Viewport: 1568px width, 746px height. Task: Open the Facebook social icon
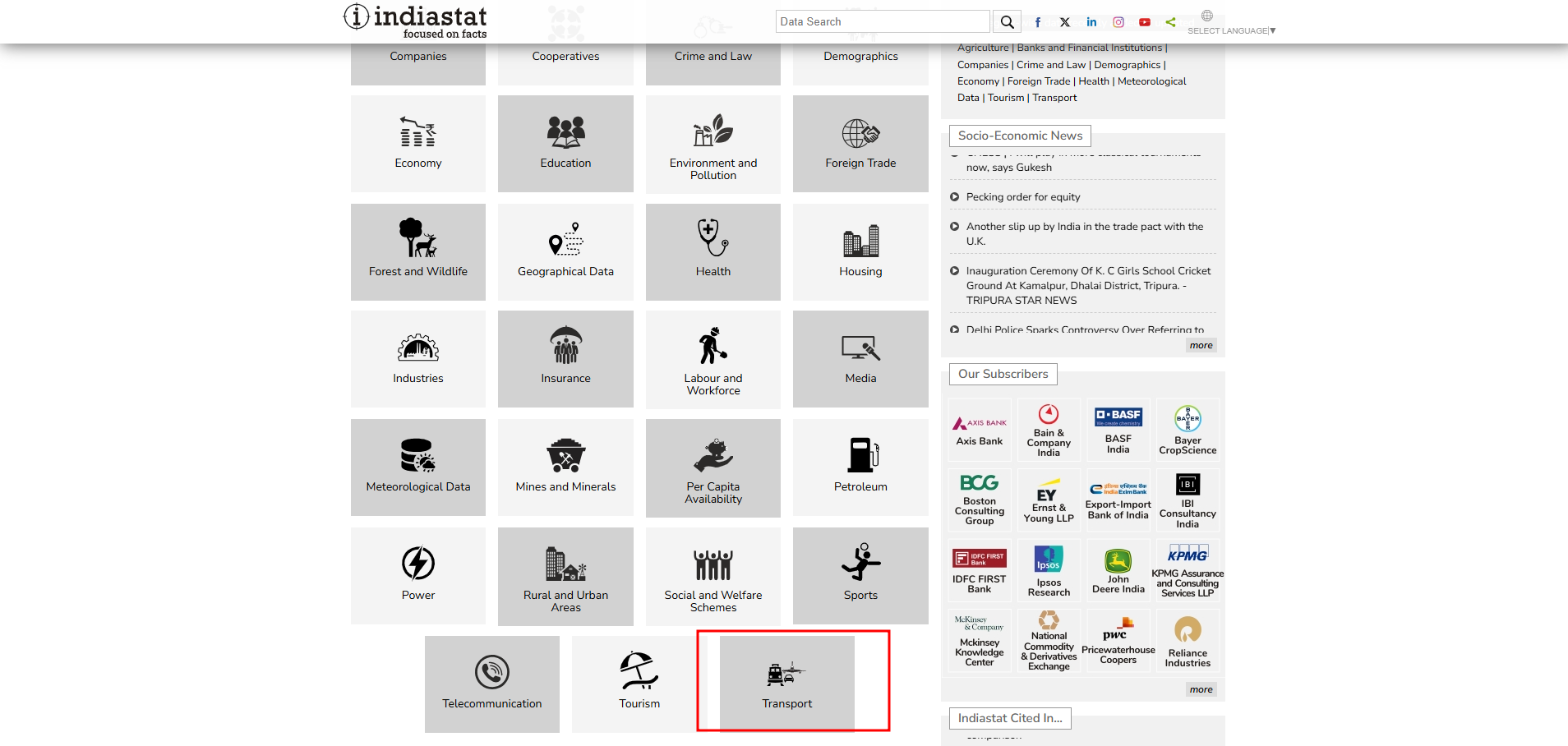point(1038,22)
